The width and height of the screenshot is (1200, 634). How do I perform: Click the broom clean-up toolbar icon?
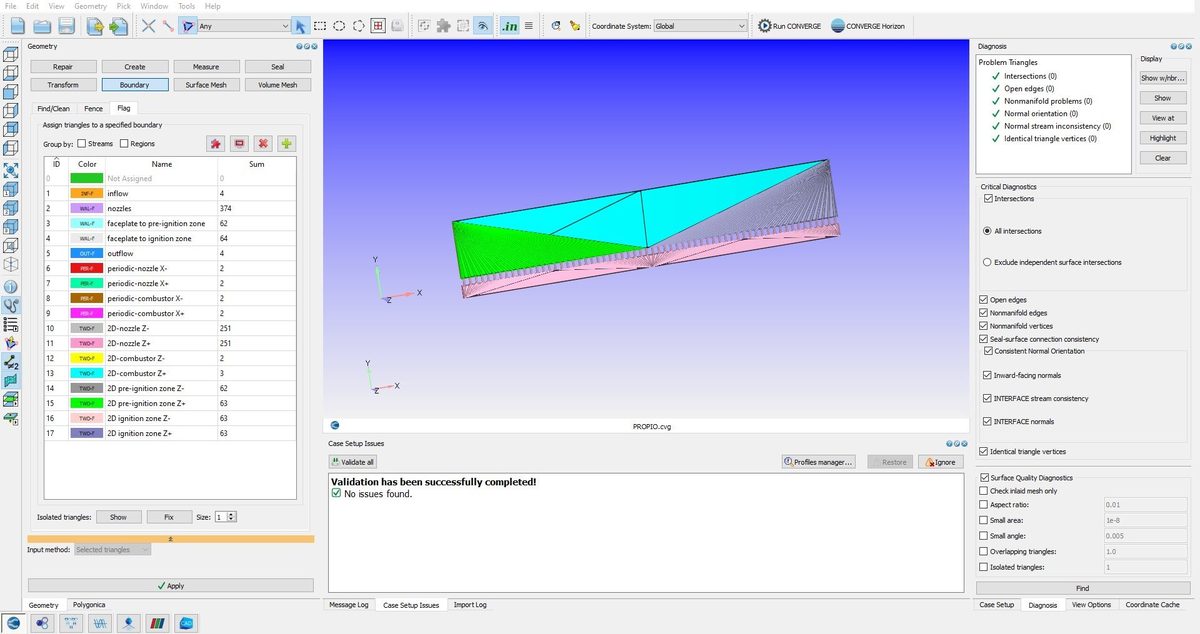(577, 26)
